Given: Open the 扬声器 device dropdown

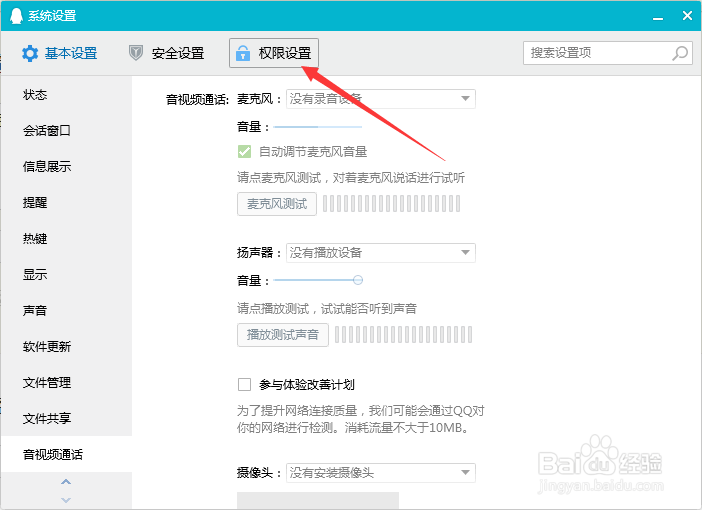Looking at the screenshot, I should [381, 253].
